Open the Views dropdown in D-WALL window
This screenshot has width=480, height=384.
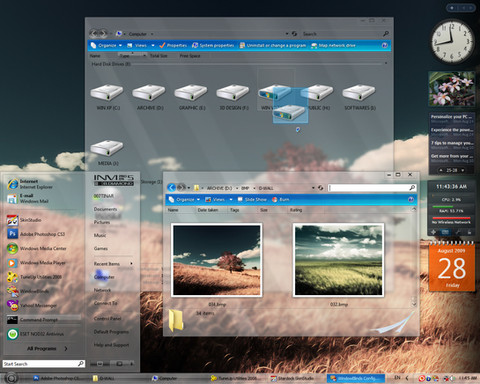click(231, 199)
